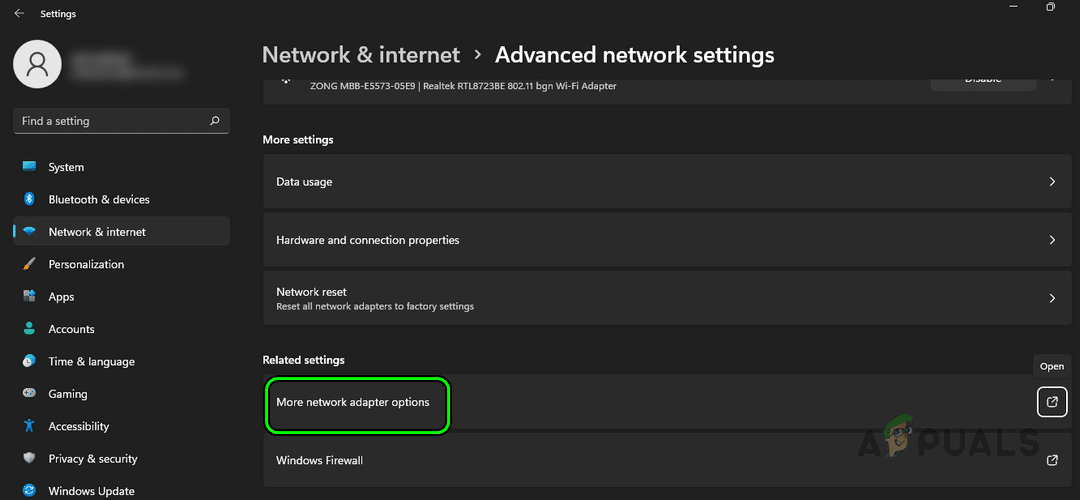Expand Hardware and connection properties chevron
1080x500 pixels.
[x=1052, y=240]
